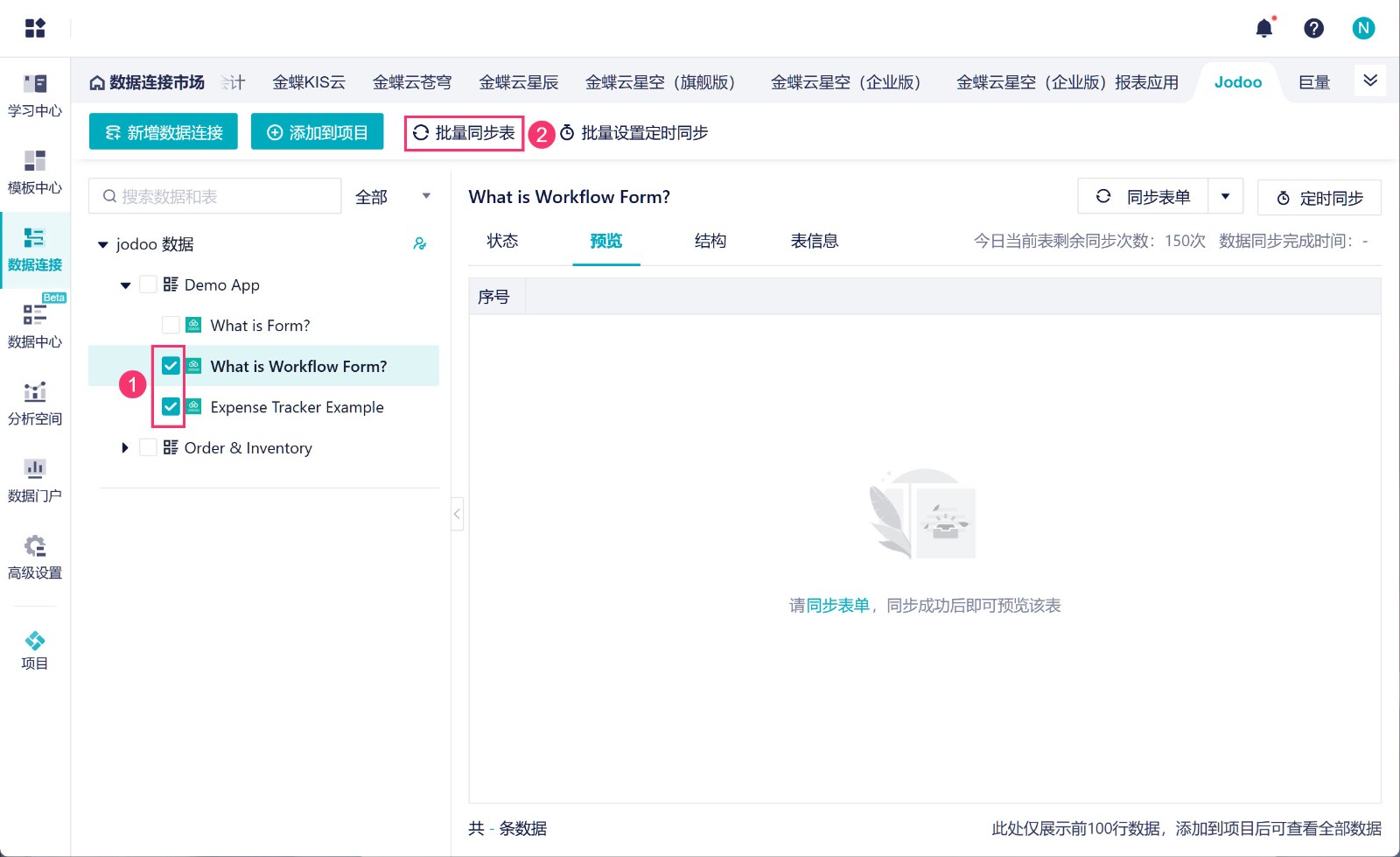The image size is (1400, 857).
Task: Switch to the 金蝶KIS云 tab
Action: [309, 82]
